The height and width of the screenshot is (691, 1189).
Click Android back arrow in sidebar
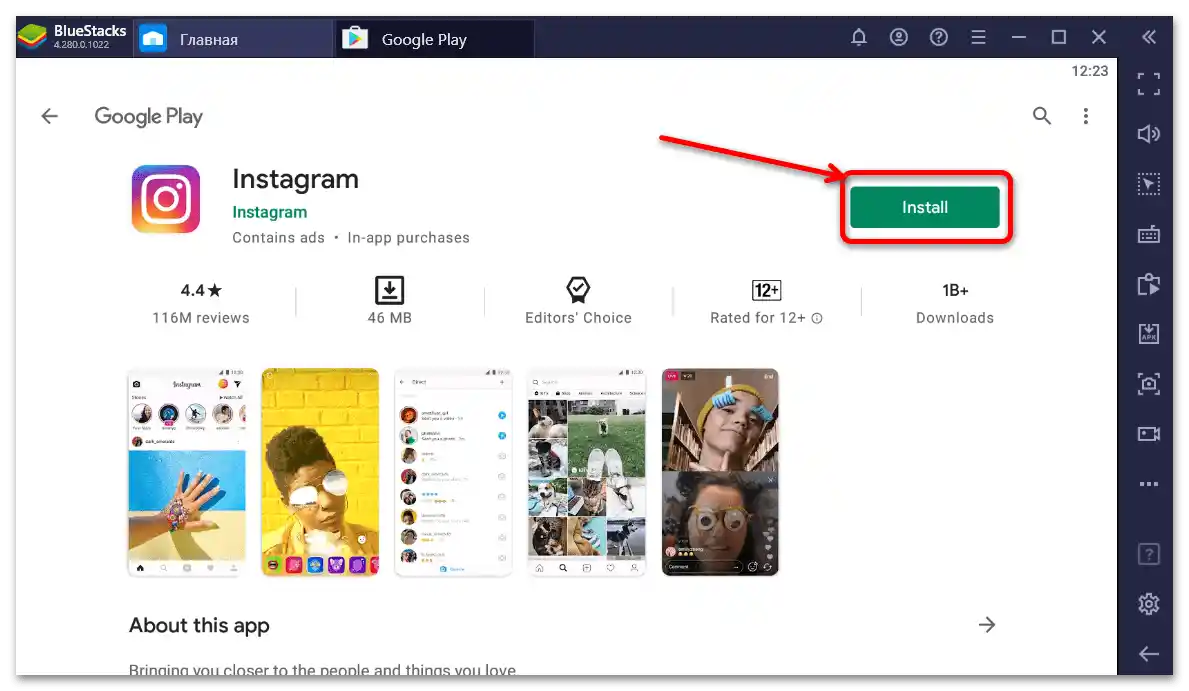click(1149, 654)
